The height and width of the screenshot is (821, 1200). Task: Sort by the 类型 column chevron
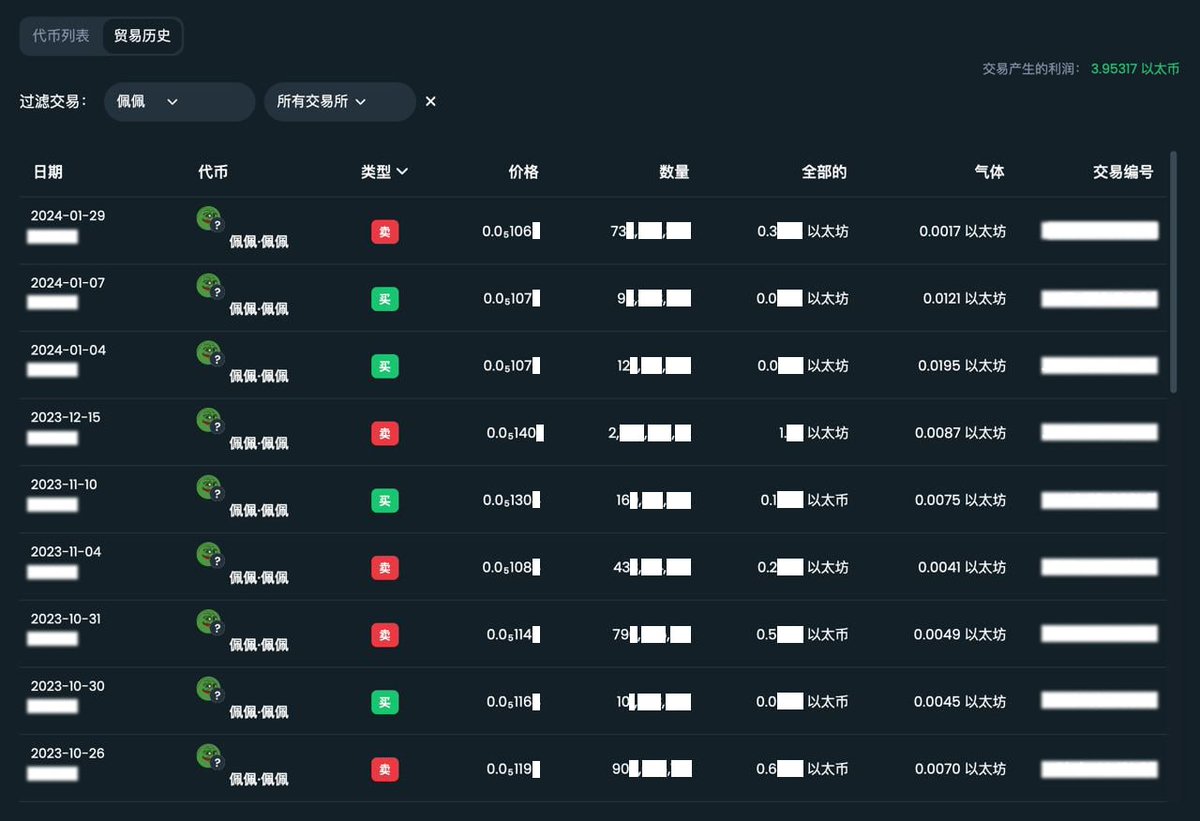tap(402, 172)
